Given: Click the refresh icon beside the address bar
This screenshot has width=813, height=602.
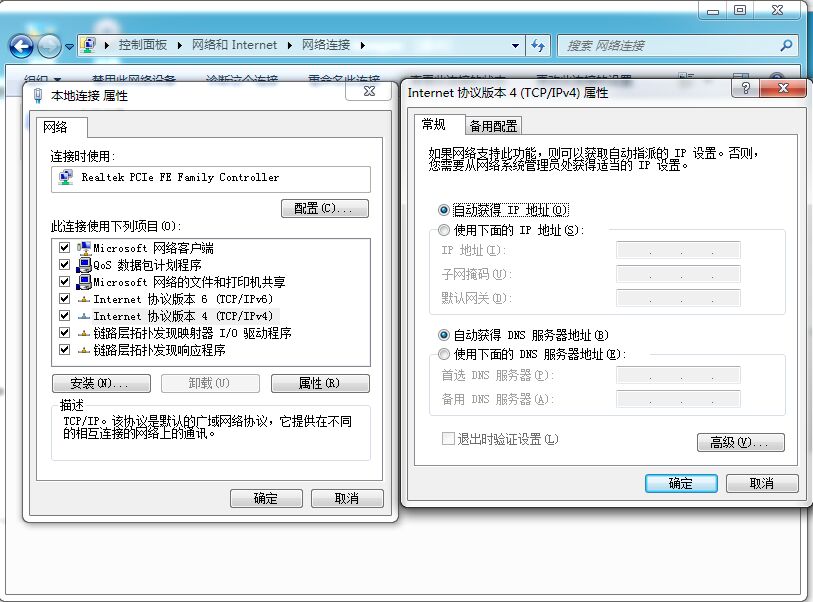Looking at the screenshot, I should tap(539, 44).
